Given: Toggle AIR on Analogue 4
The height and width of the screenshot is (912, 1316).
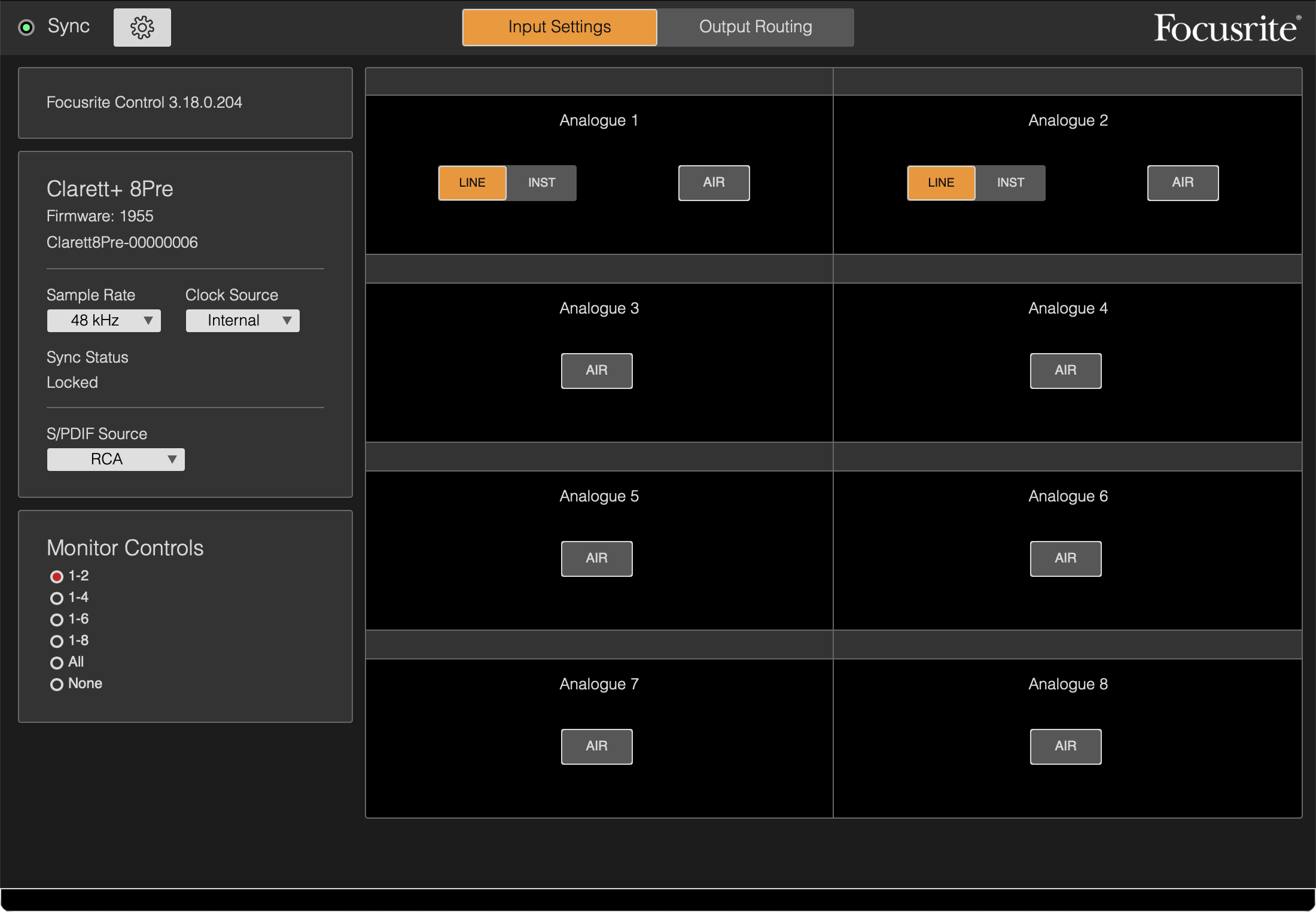Looking at the screenshot, I should pos(1066,371).
